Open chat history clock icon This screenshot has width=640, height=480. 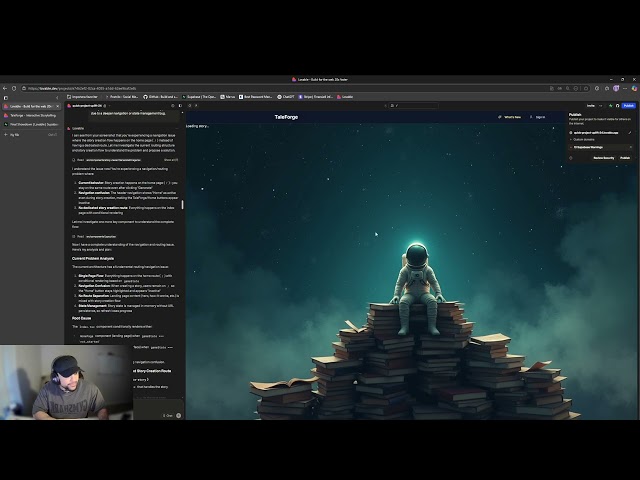pyautogui.click(x=173, y=106)
